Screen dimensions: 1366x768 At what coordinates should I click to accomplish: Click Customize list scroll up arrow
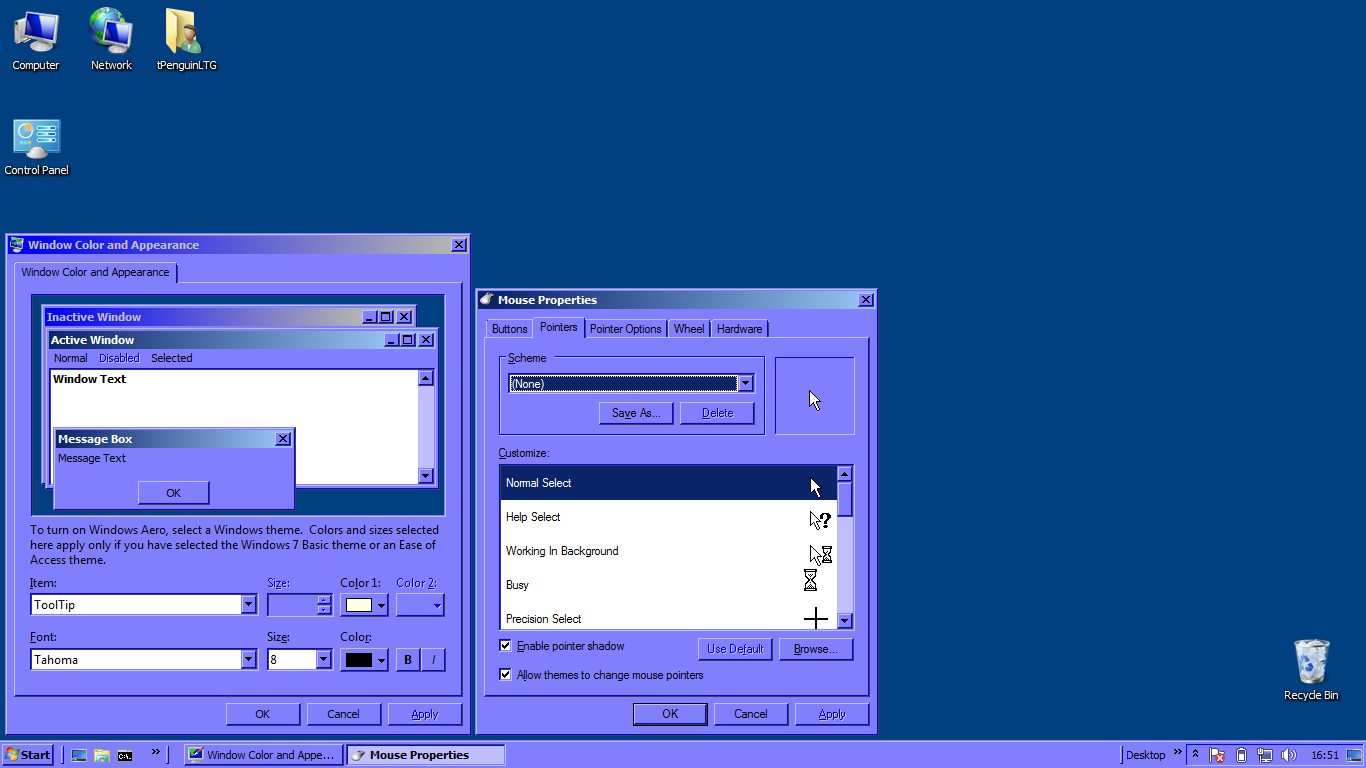tap(844, 474)
